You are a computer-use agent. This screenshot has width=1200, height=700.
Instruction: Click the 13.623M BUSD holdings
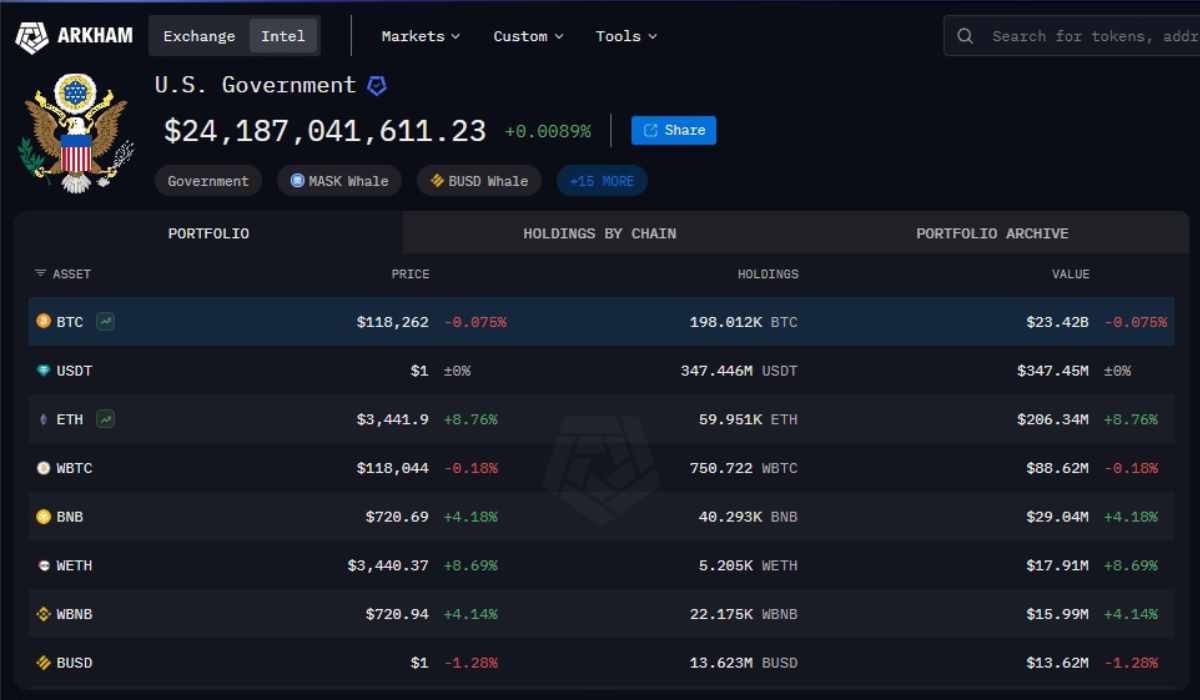744,663
